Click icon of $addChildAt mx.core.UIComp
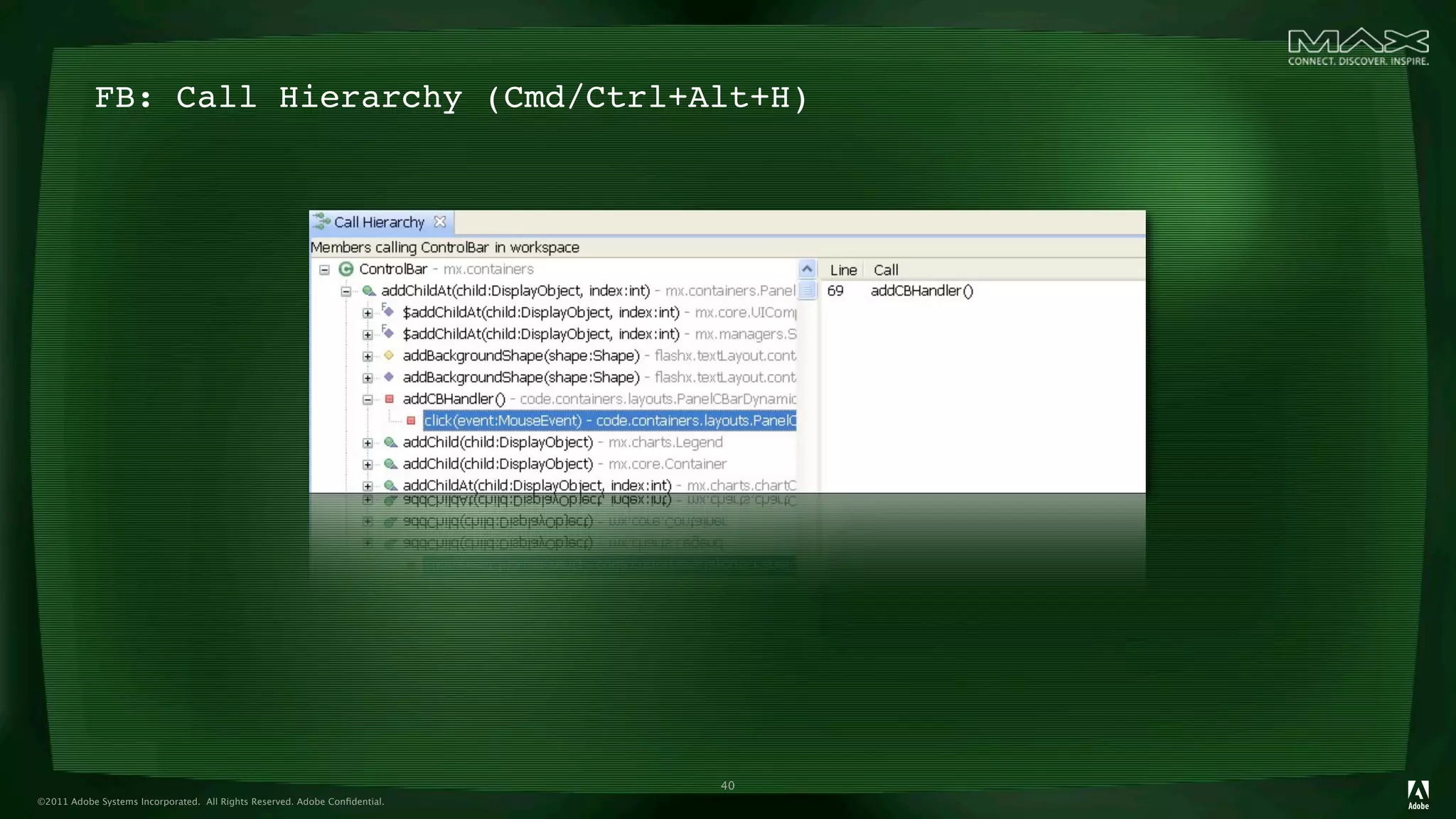The image size is (1456, 819). [x=388, y=311]
